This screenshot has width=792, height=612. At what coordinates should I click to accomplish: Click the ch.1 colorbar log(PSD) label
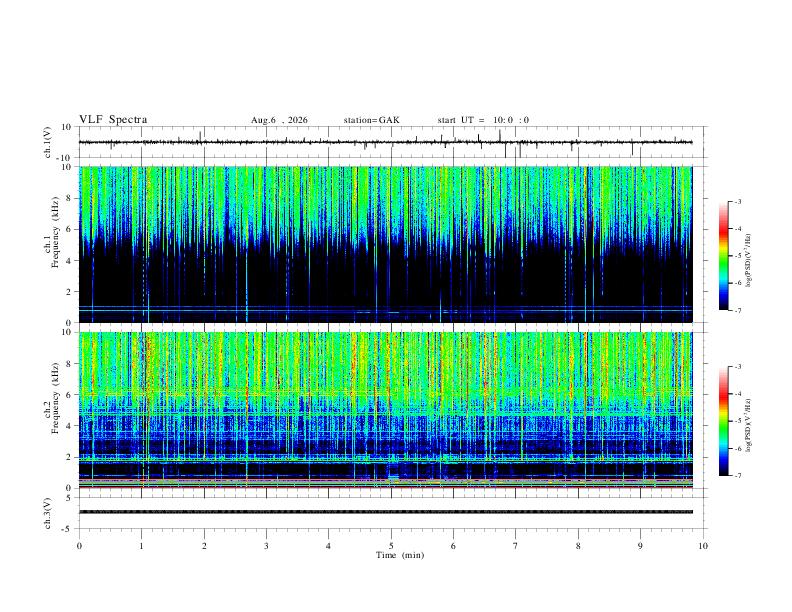coord(749,261)
